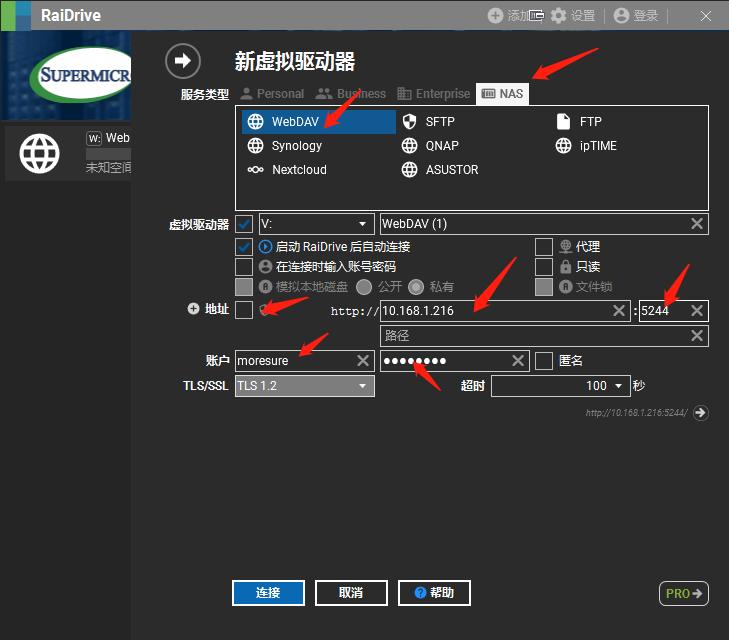Enable the read-only (只读) checkbox
Screen dimensions: 729x640
(544, 267)
